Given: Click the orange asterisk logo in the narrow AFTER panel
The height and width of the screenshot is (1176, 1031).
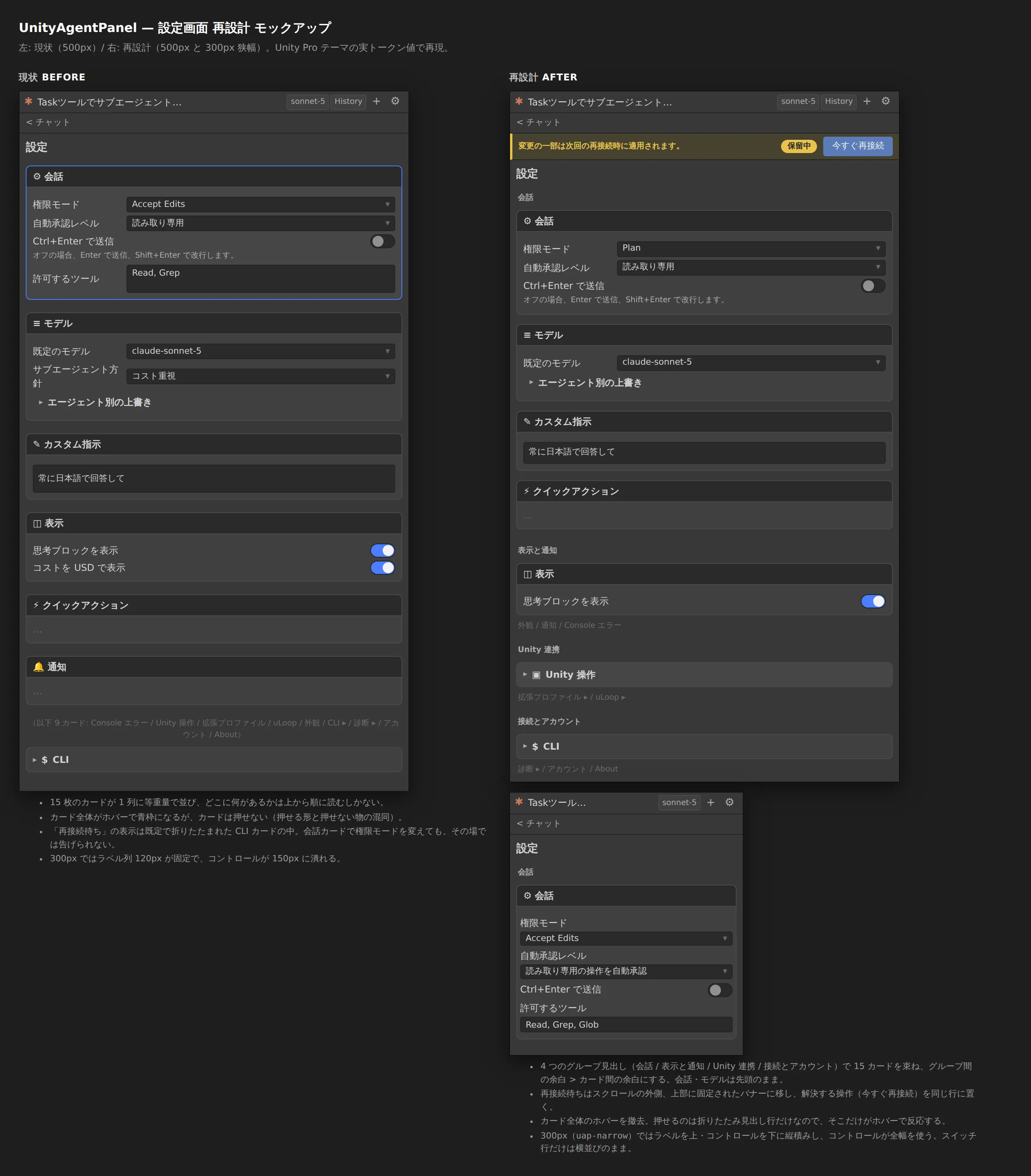Looking at the screenshot, I should (519, 802).
